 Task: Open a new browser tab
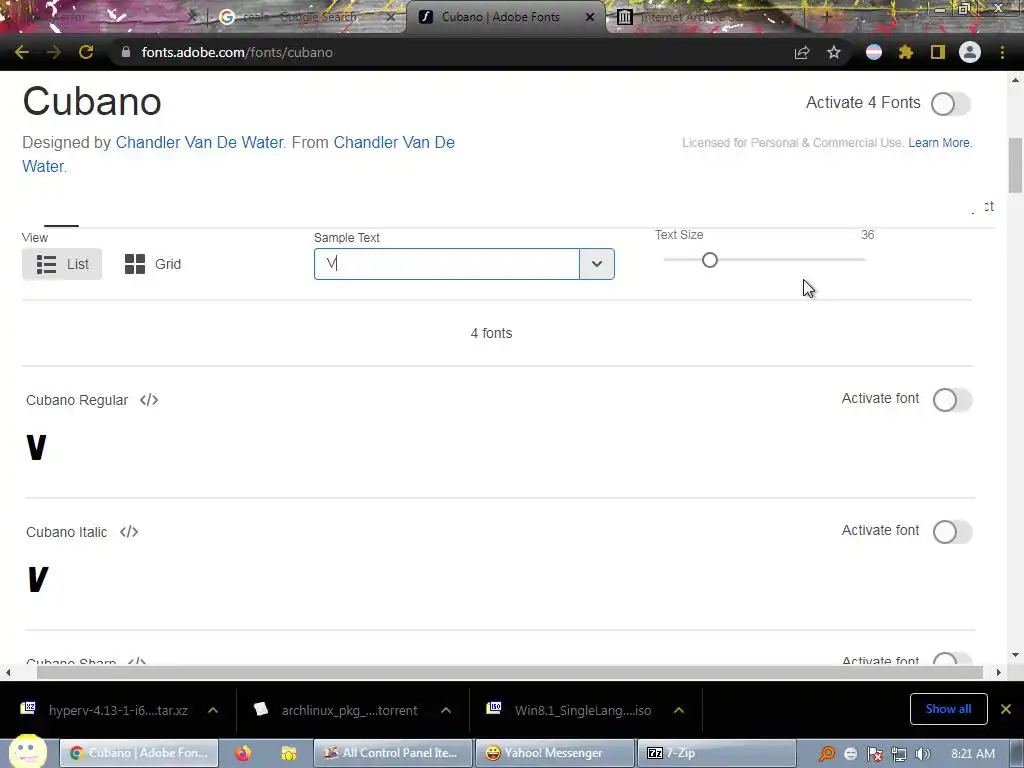tap(826, 17)
